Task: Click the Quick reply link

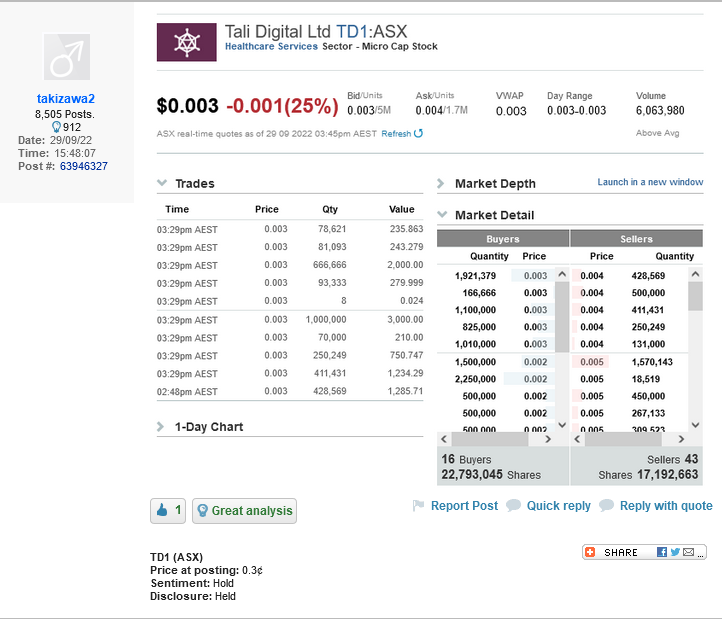Action: (559, 506)
